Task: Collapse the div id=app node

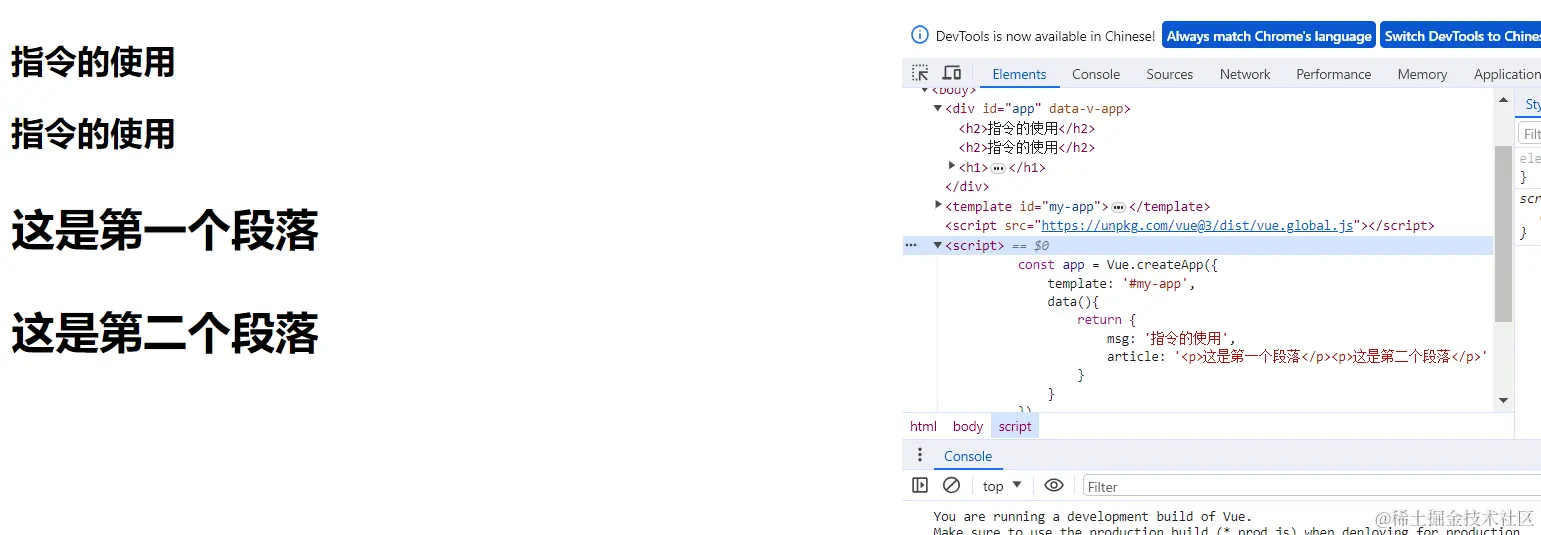Action: click(938, 108)
